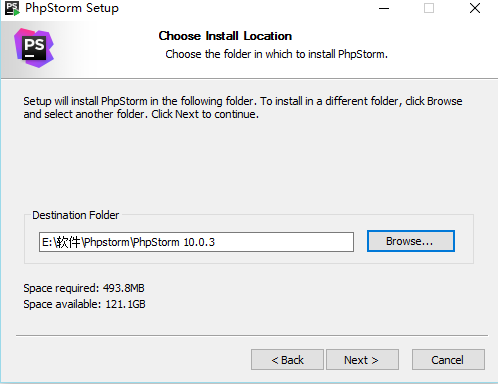Click the PhpStorm PS logo in header
This screenshot has height=384, width=498.
(x=34, y=48)
